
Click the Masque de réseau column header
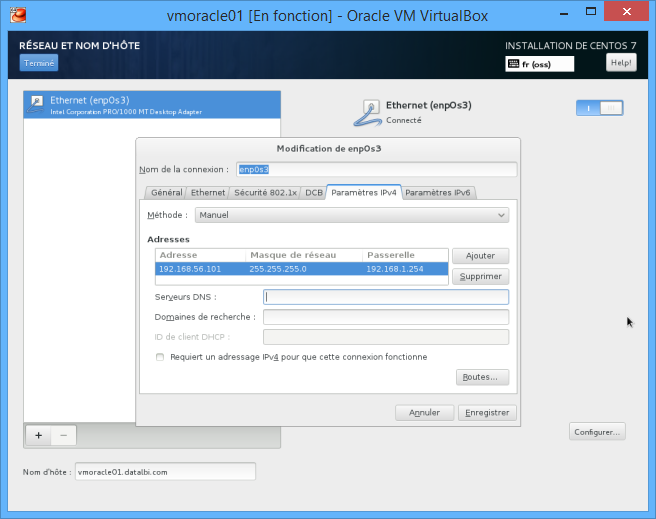click(x=304, y=255)
